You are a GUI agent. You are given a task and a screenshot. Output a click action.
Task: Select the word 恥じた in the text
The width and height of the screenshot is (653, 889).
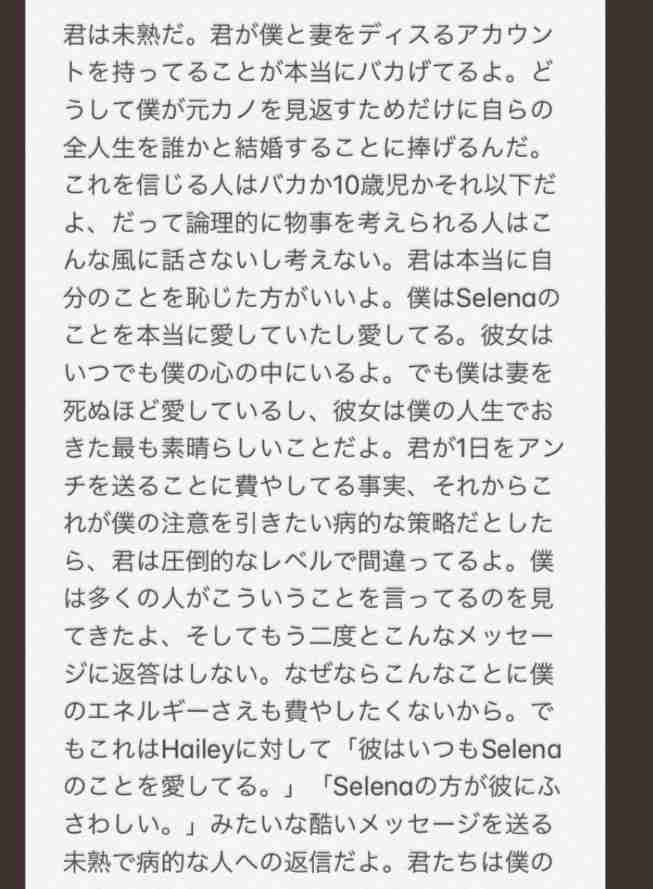[223, 298]
